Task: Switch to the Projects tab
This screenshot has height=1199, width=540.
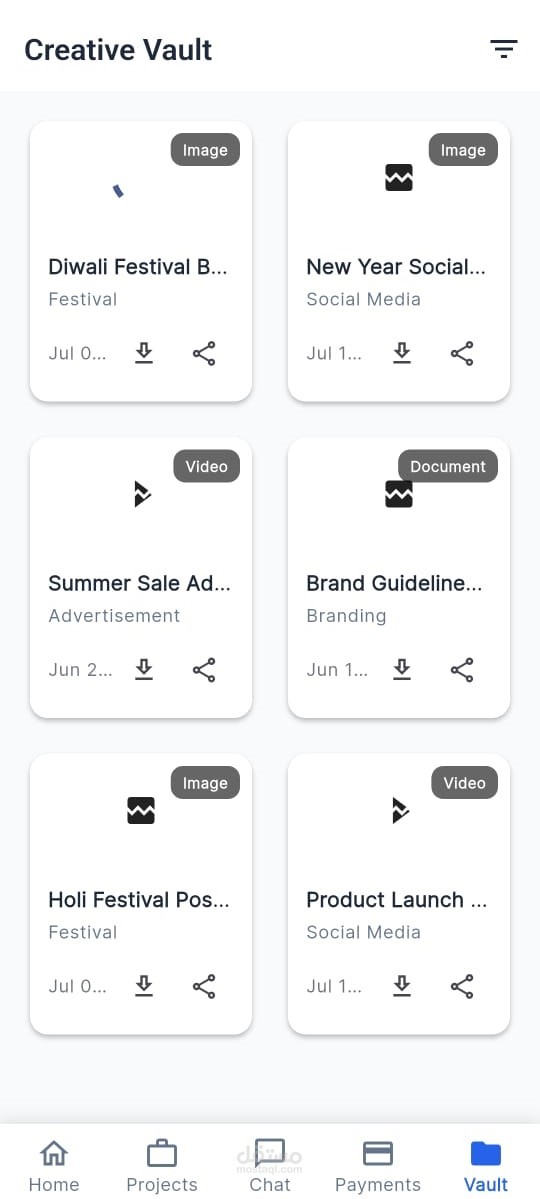Action: (161, 1166)
